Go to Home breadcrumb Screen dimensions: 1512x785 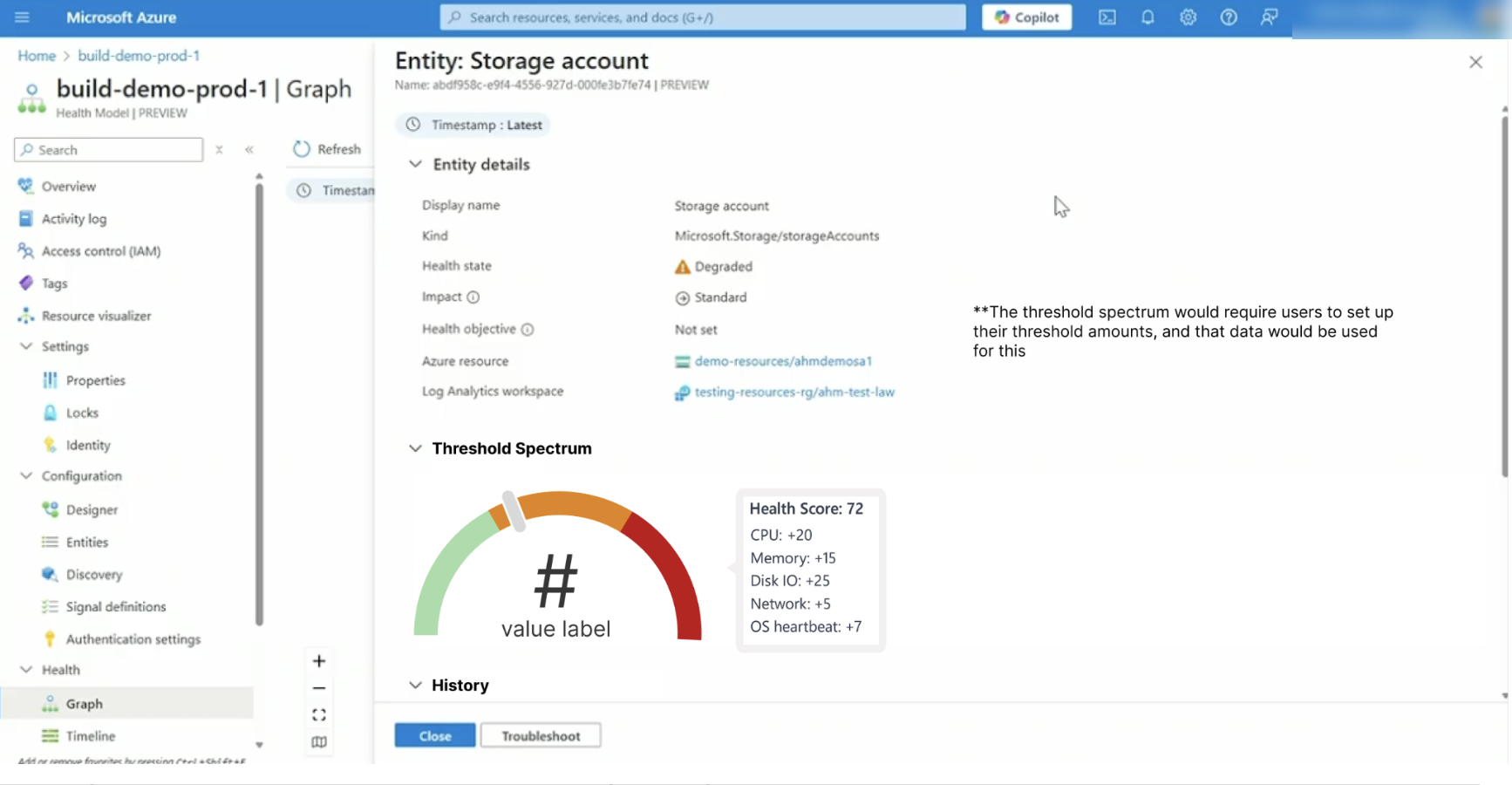[37, 56]
